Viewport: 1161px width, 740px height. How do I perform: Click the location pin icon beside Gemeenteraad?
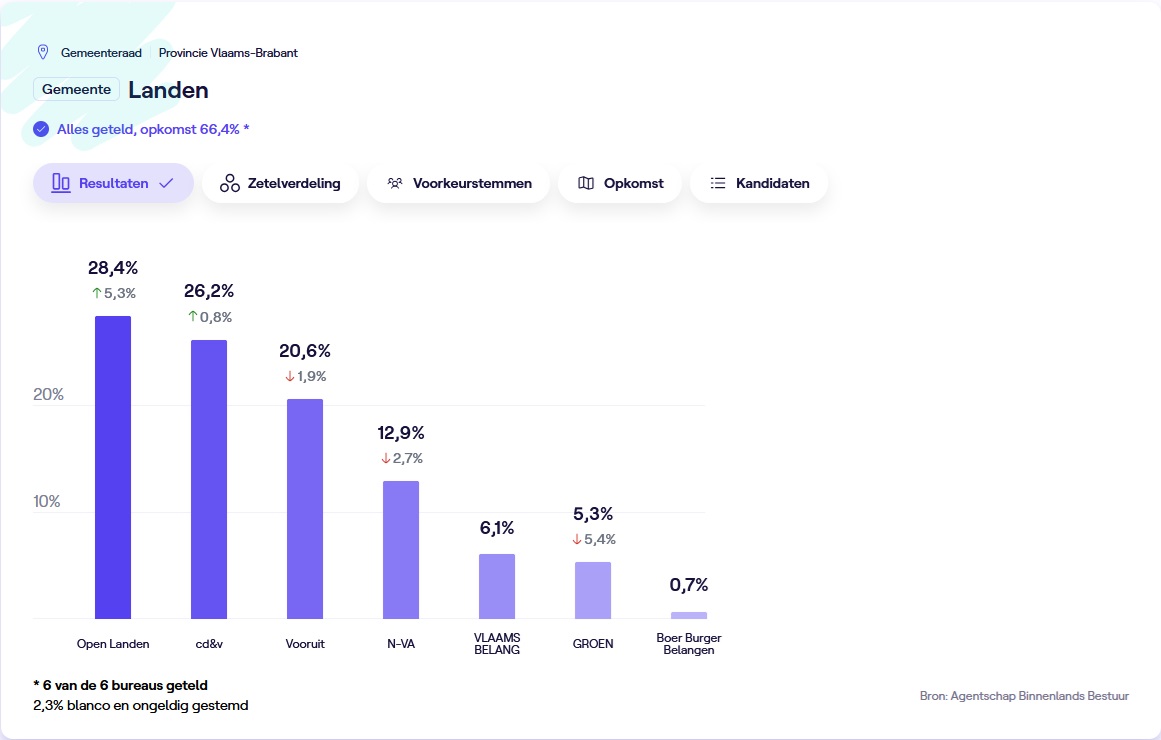point(43,52)
